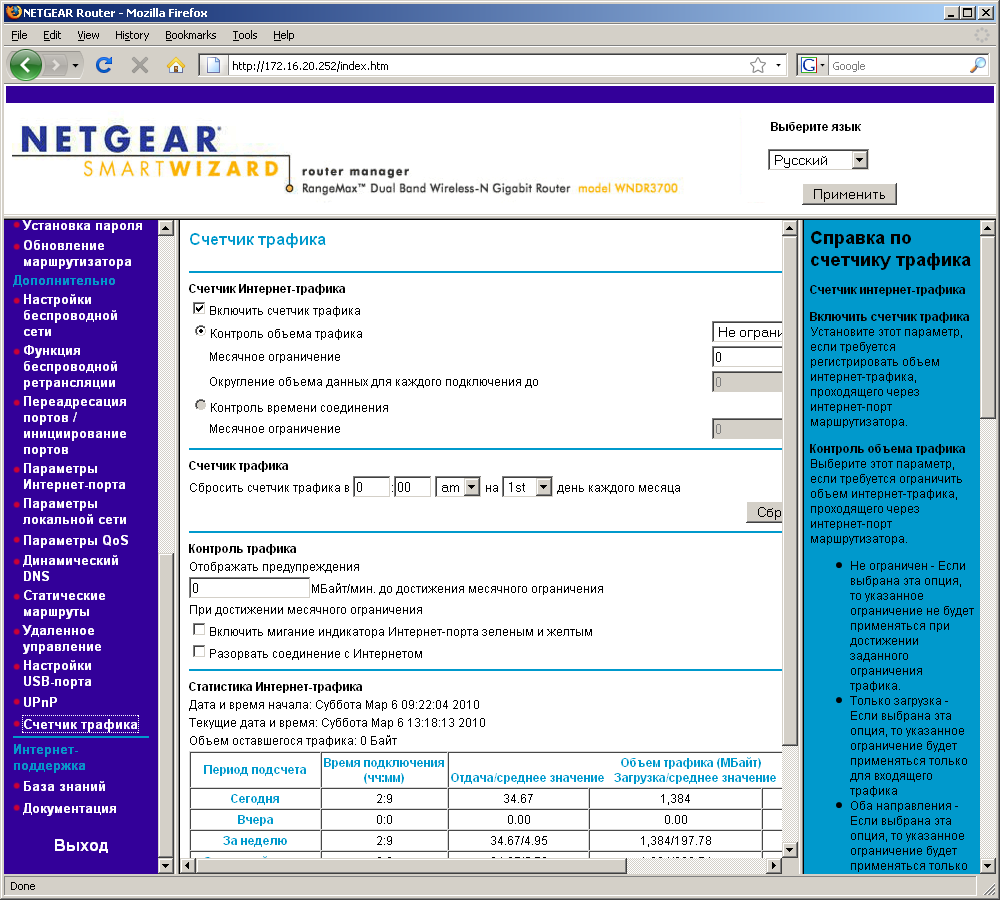Open the Не ограничен traffic limit dropdown
Viewport: 1000px width, 900px height.
click(x=747, y=332)
